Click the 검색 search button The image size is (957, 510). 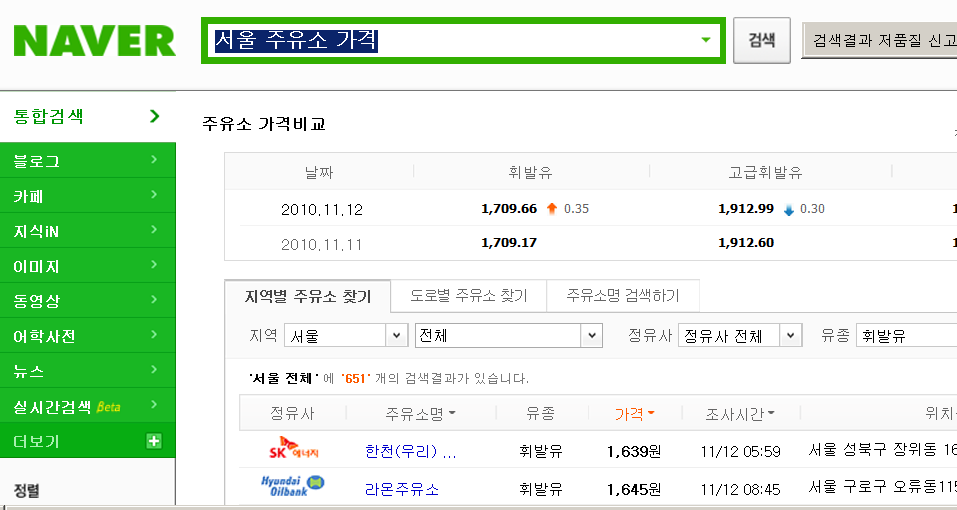pos(762,40)
